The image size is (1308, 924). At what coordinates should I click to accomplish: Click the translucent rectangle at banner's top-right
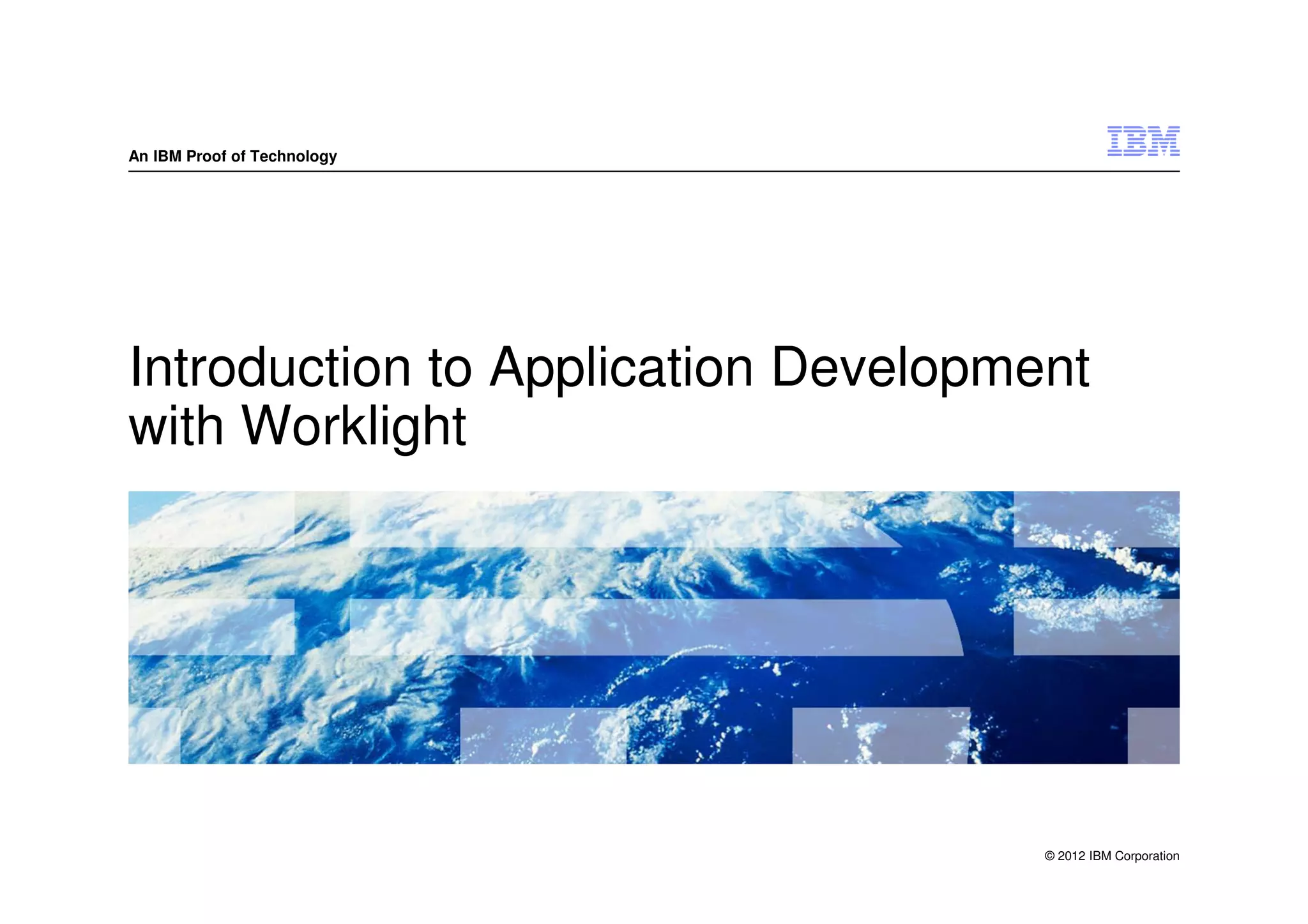pos(1096,519)
